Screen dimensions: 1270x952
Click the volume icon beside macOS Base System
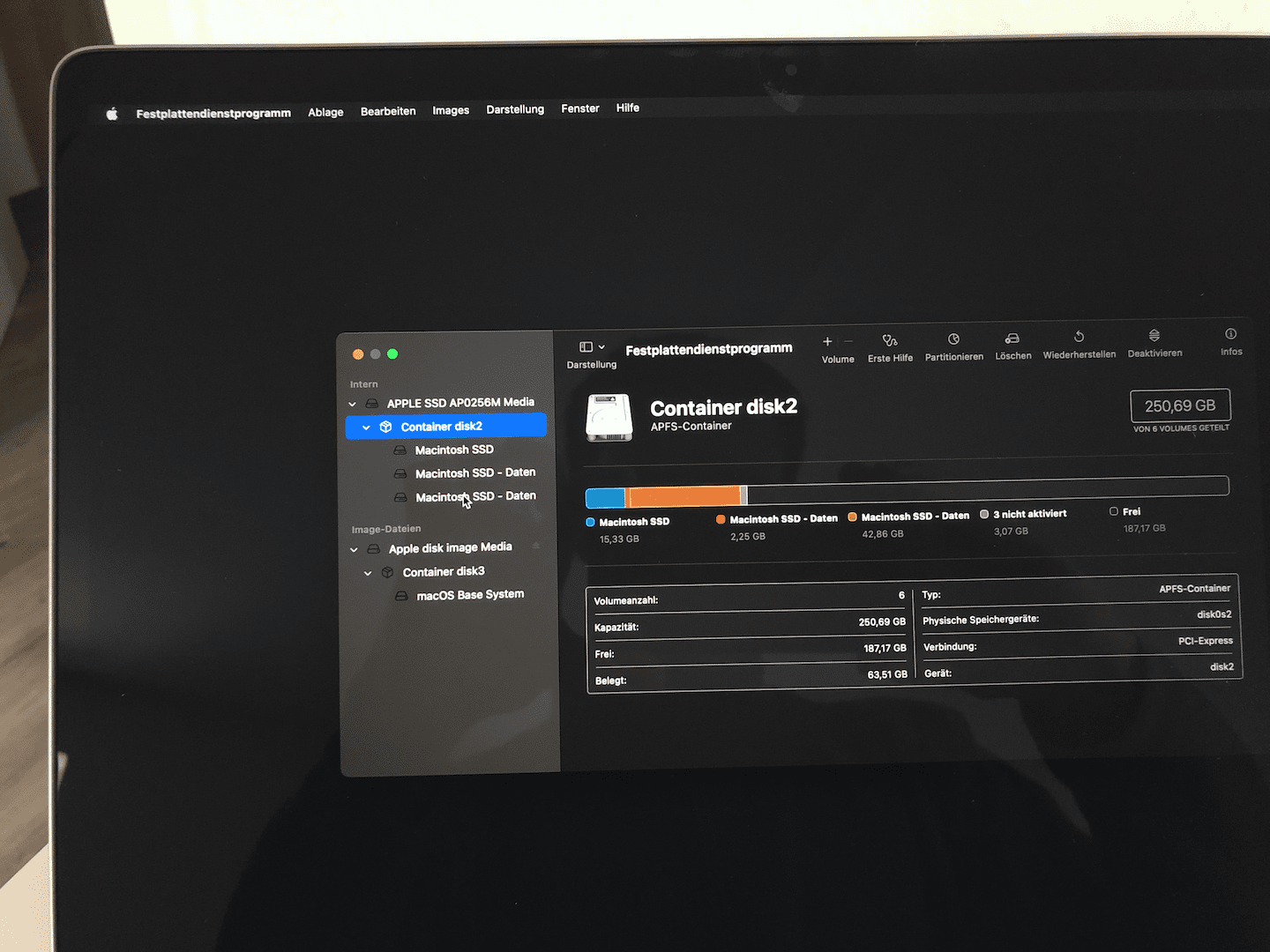(x=401, y=596)
